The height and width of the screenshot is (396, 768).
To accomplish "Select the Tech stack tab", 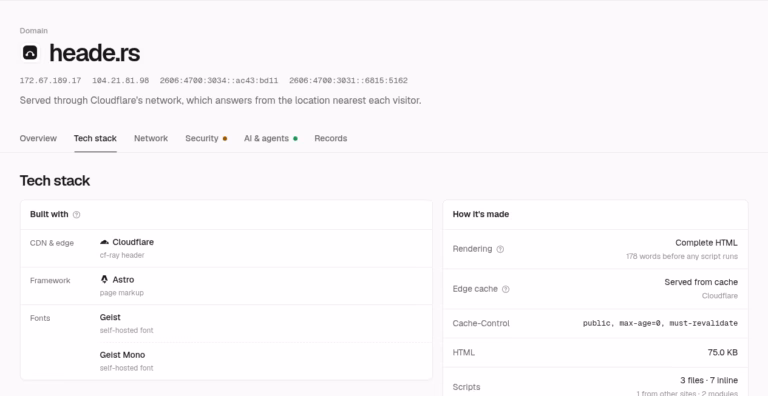I will 95,138.
